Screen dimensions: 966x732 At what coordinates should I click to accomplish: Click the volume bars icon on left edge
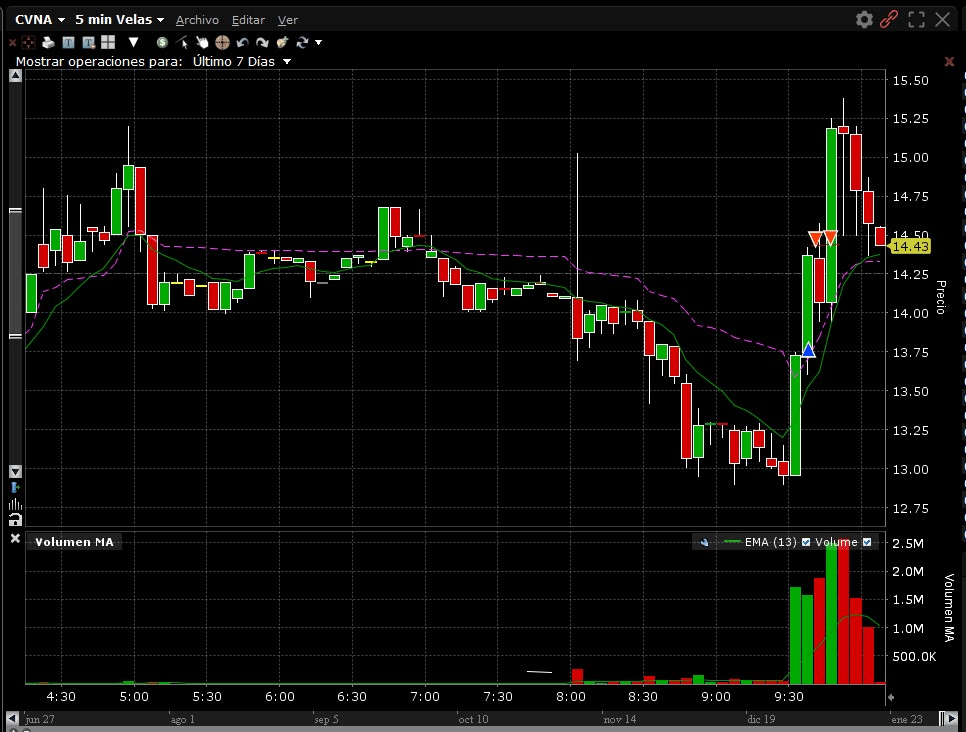[x=15, y=505]
